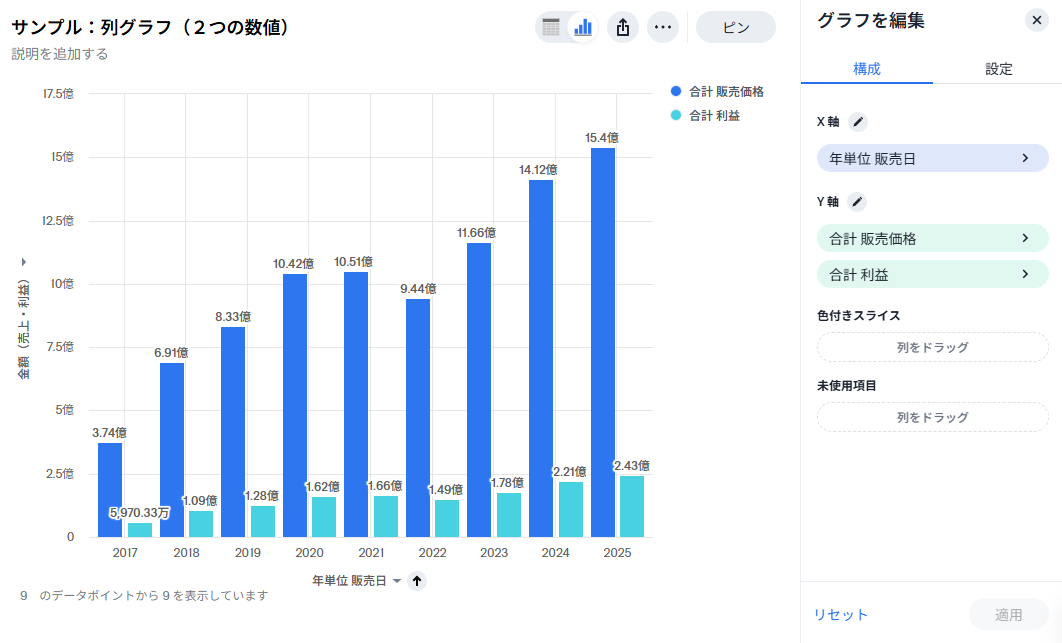Image resolution: width=1062 pixels, height=643 pixels.
Task: Toggle ascending sort arrow below chart
Action: click(417, 581)
